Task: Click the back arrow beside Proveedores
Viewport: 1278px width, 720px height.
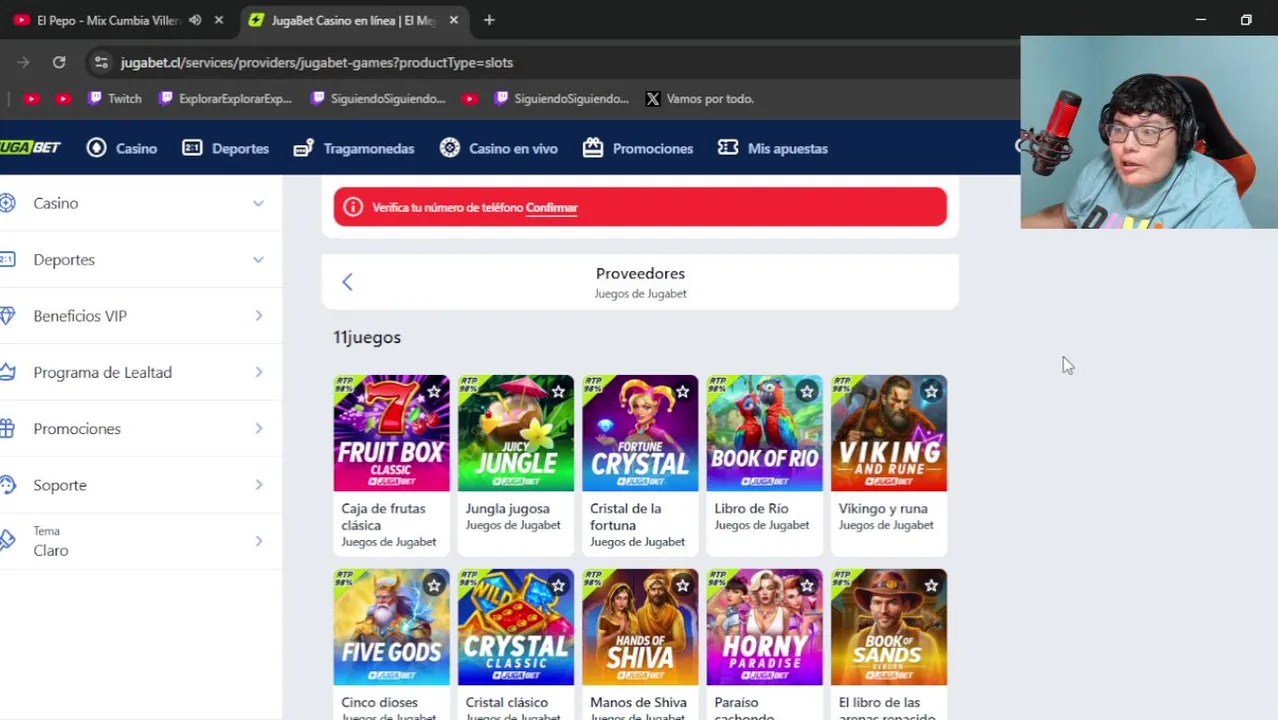Action: (x=347, y=282)
